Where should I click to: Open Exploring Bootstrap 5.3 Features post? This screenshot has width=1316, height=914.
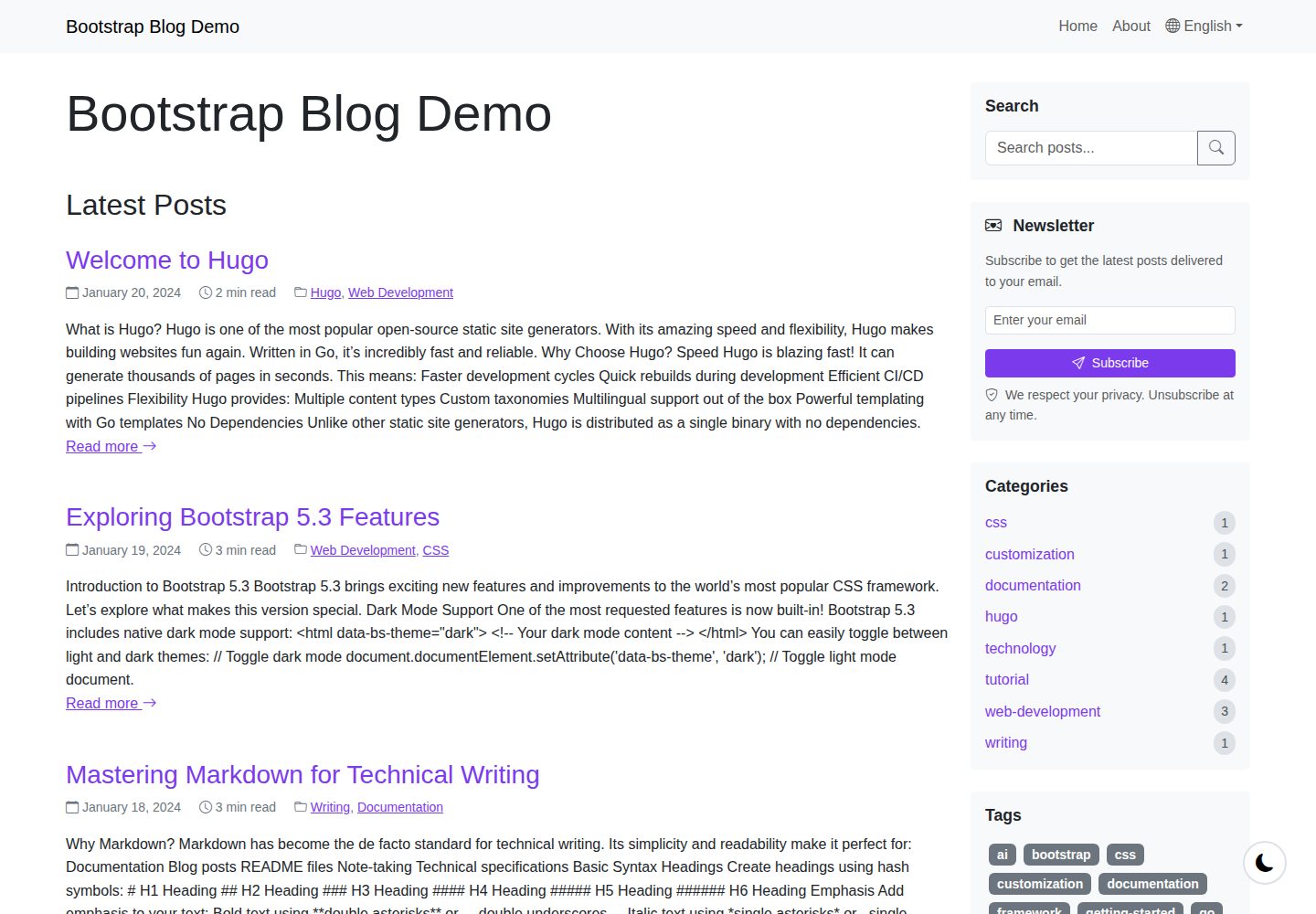pyautogui.click(x=252, y=517)
